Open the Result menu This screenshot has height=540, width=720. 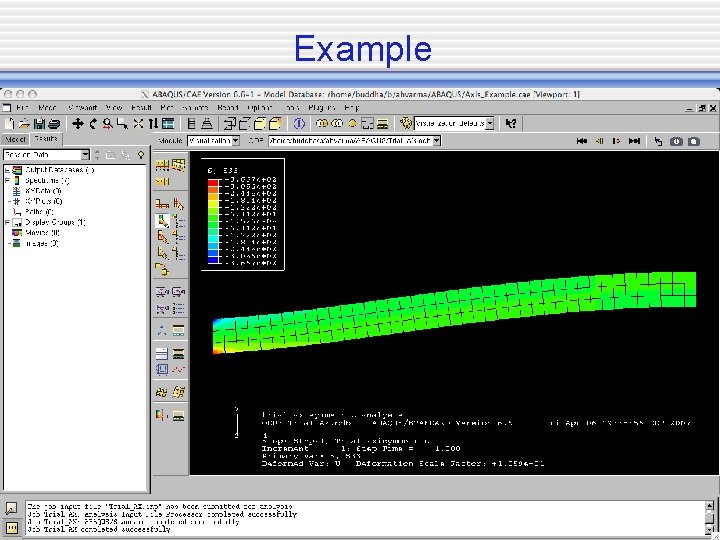(x=141, y=107)
